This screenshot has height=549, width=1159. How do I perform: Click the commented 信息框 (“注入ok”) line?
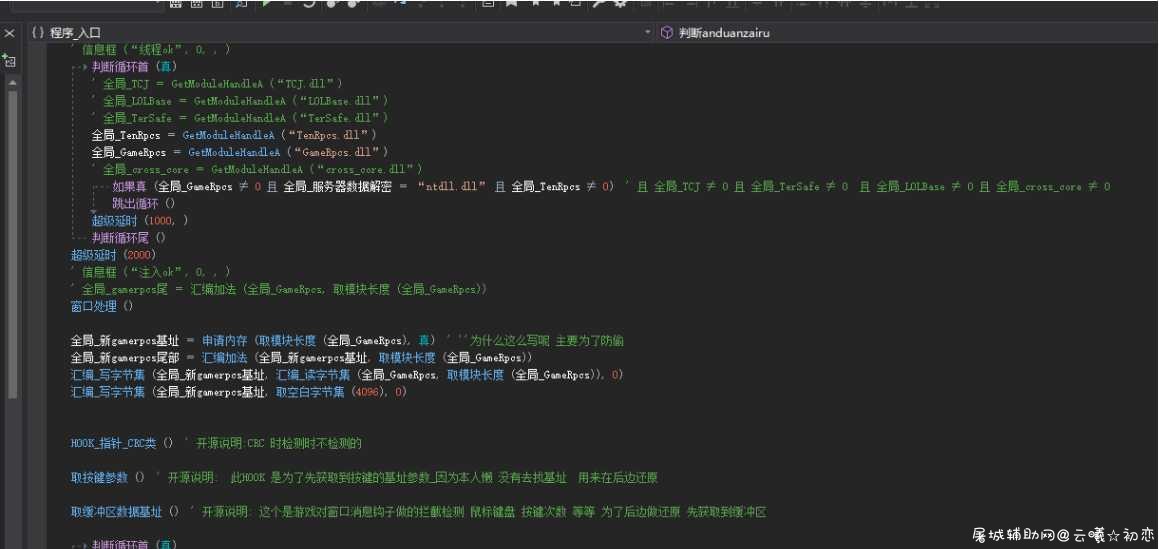[150, 271]
